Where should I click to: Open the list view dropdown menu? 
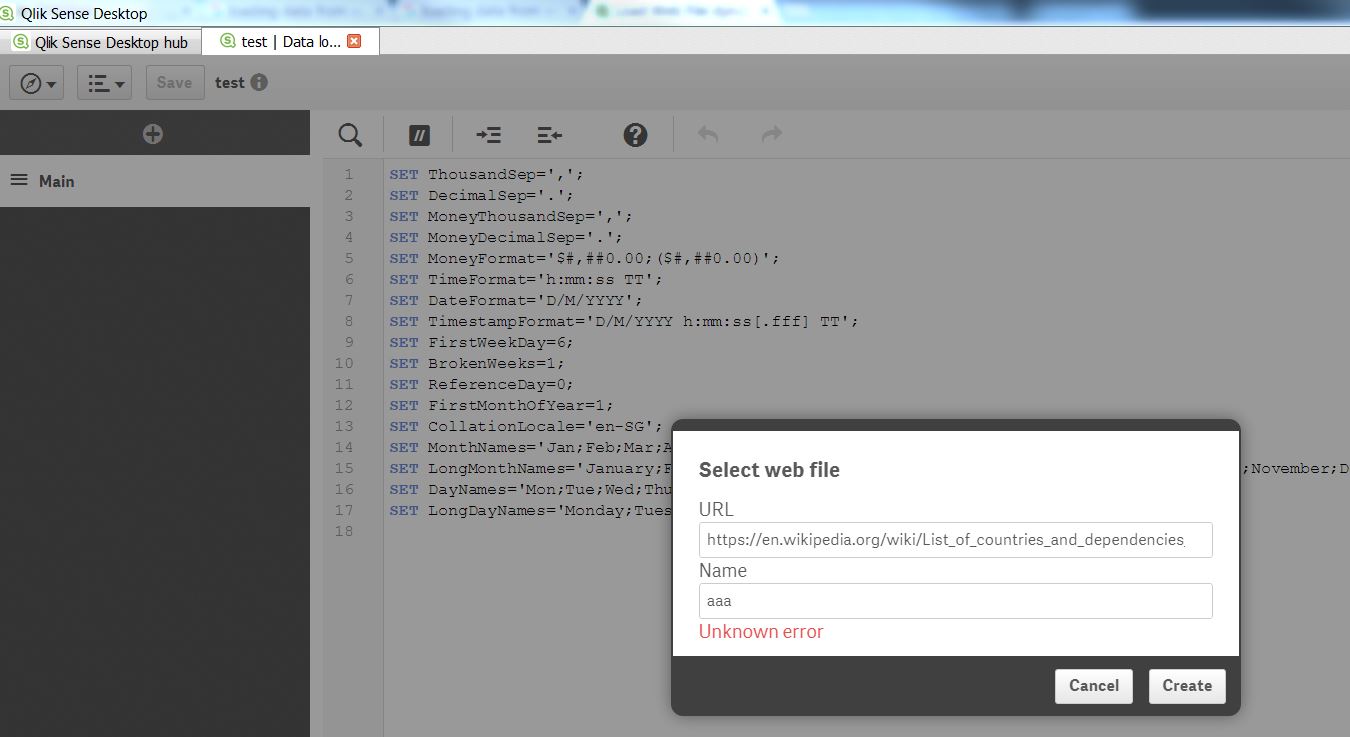104,83
